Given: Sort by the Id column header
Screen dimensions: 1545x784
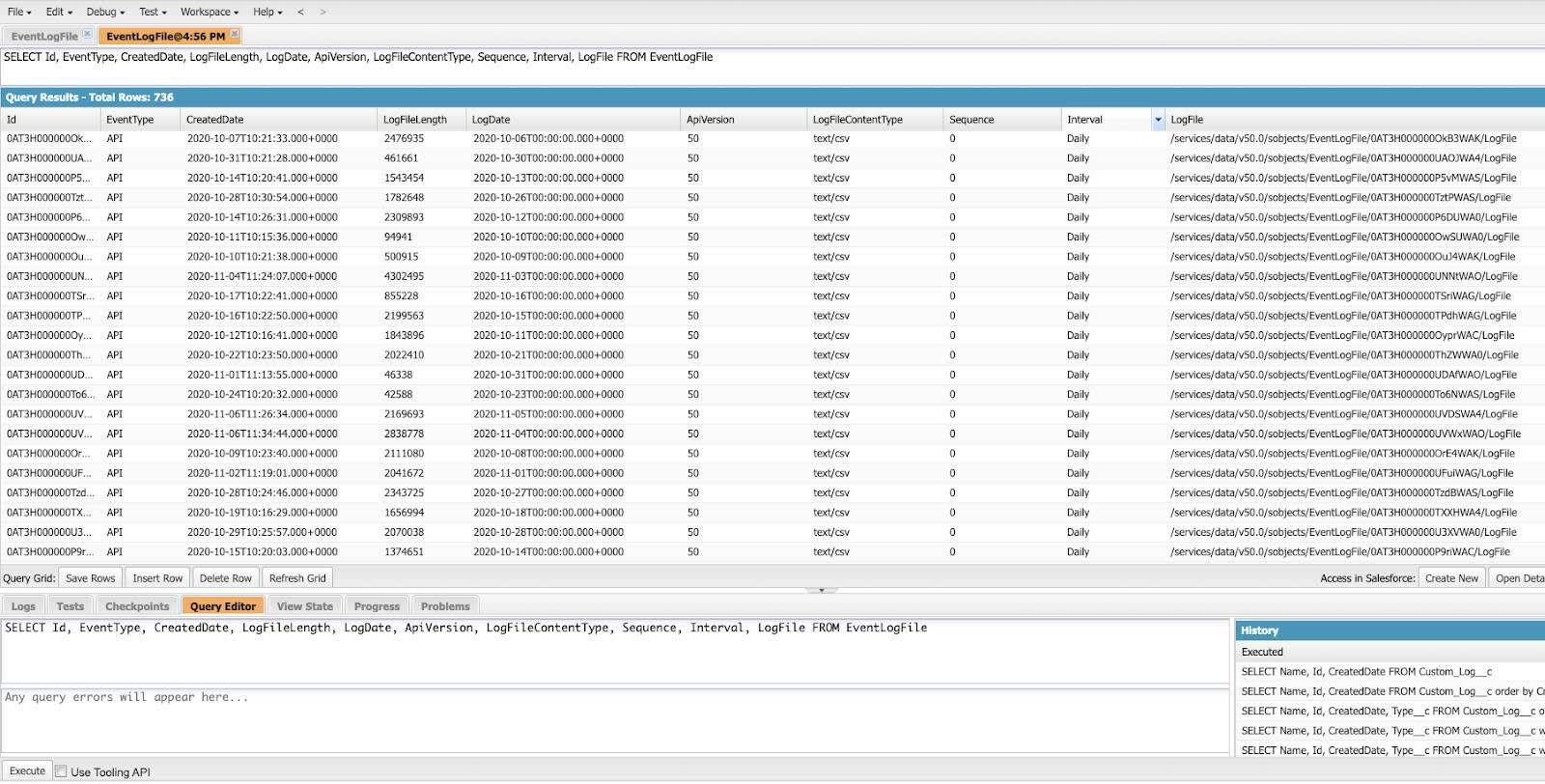Looking at the screenshot, I should click(x=50, y=120).
